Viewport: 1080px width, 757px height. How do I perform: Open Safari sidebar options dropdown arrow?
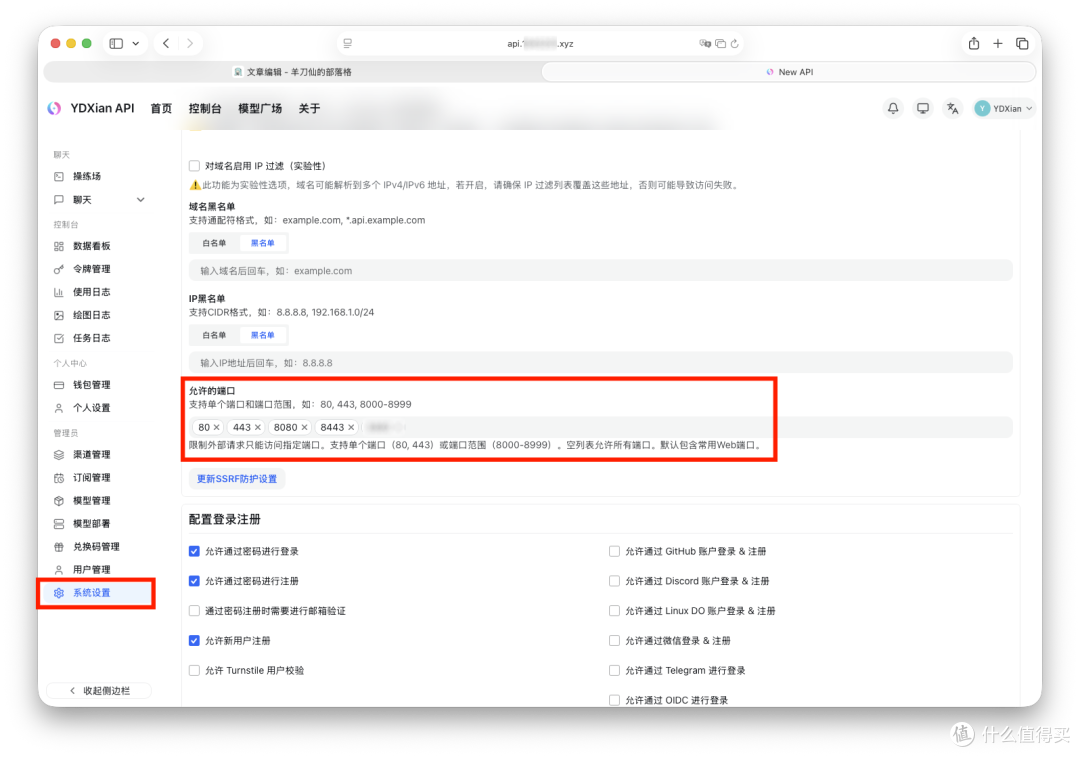click(x=136, y=43)
